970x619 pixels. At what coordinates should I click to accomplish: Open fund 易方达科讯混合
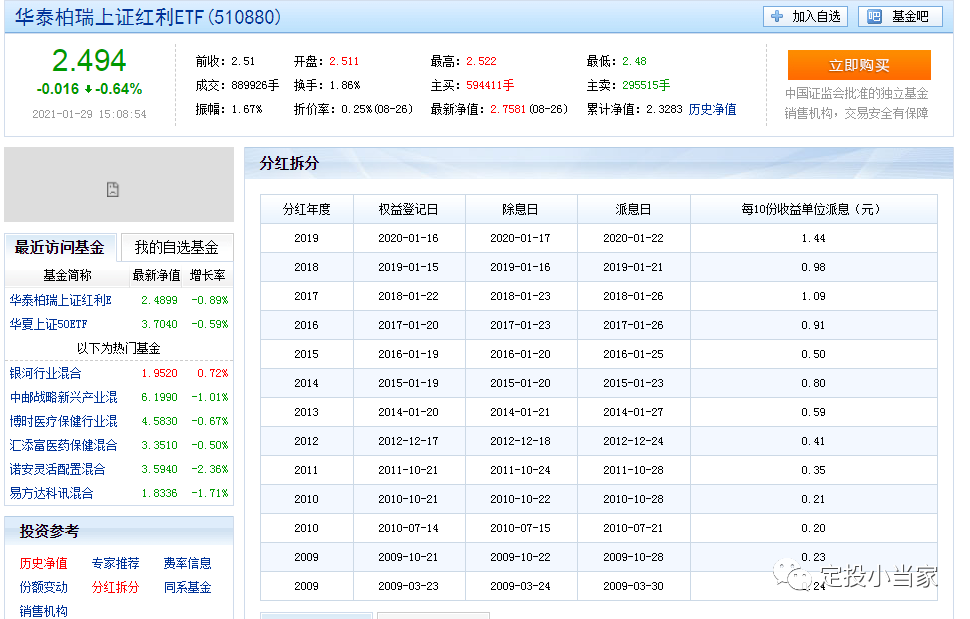pyautogui.click(x=51, y=493)
